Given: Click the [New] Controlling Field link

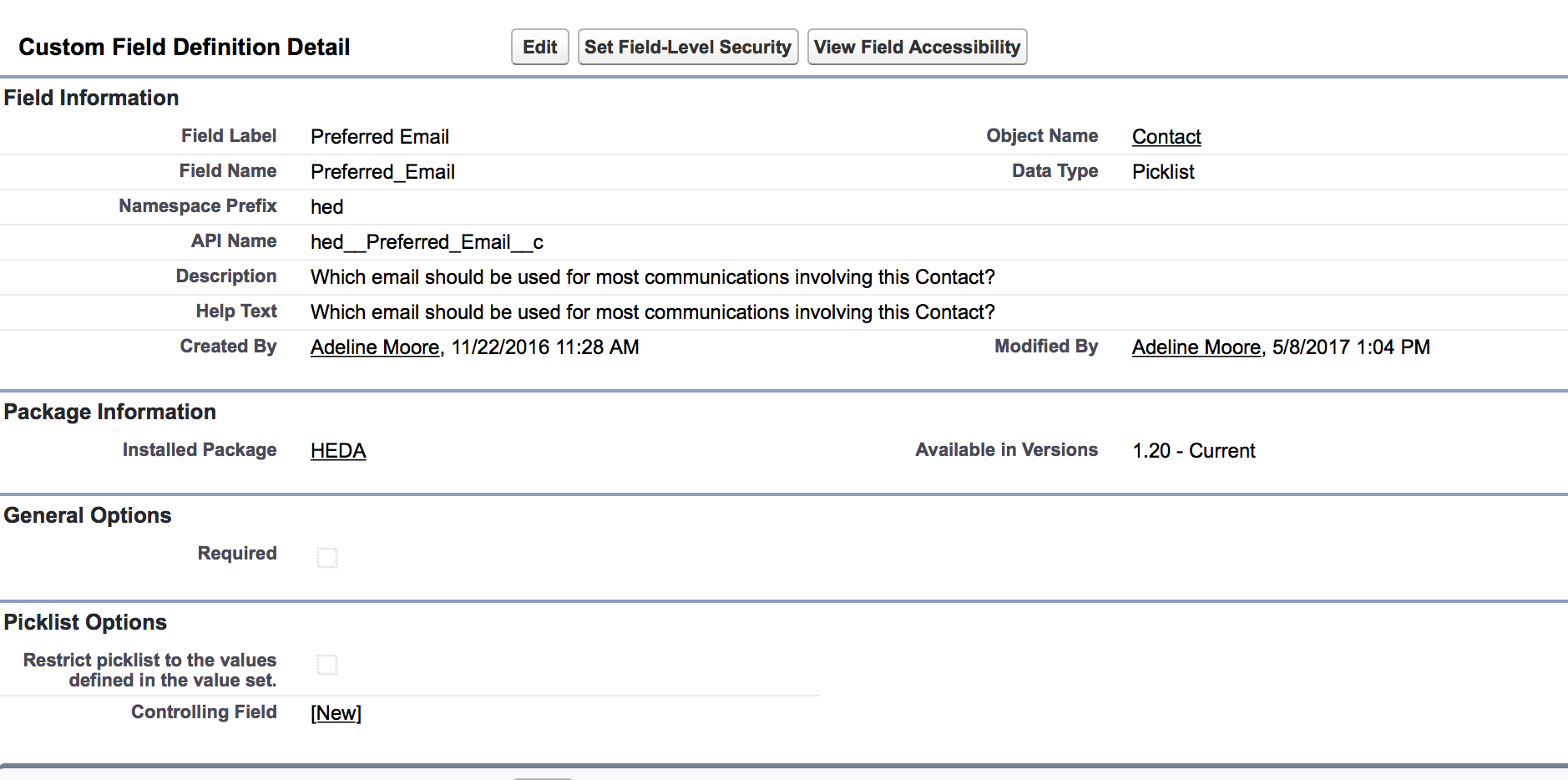Looking at the screenshot, I should point(336,713).
